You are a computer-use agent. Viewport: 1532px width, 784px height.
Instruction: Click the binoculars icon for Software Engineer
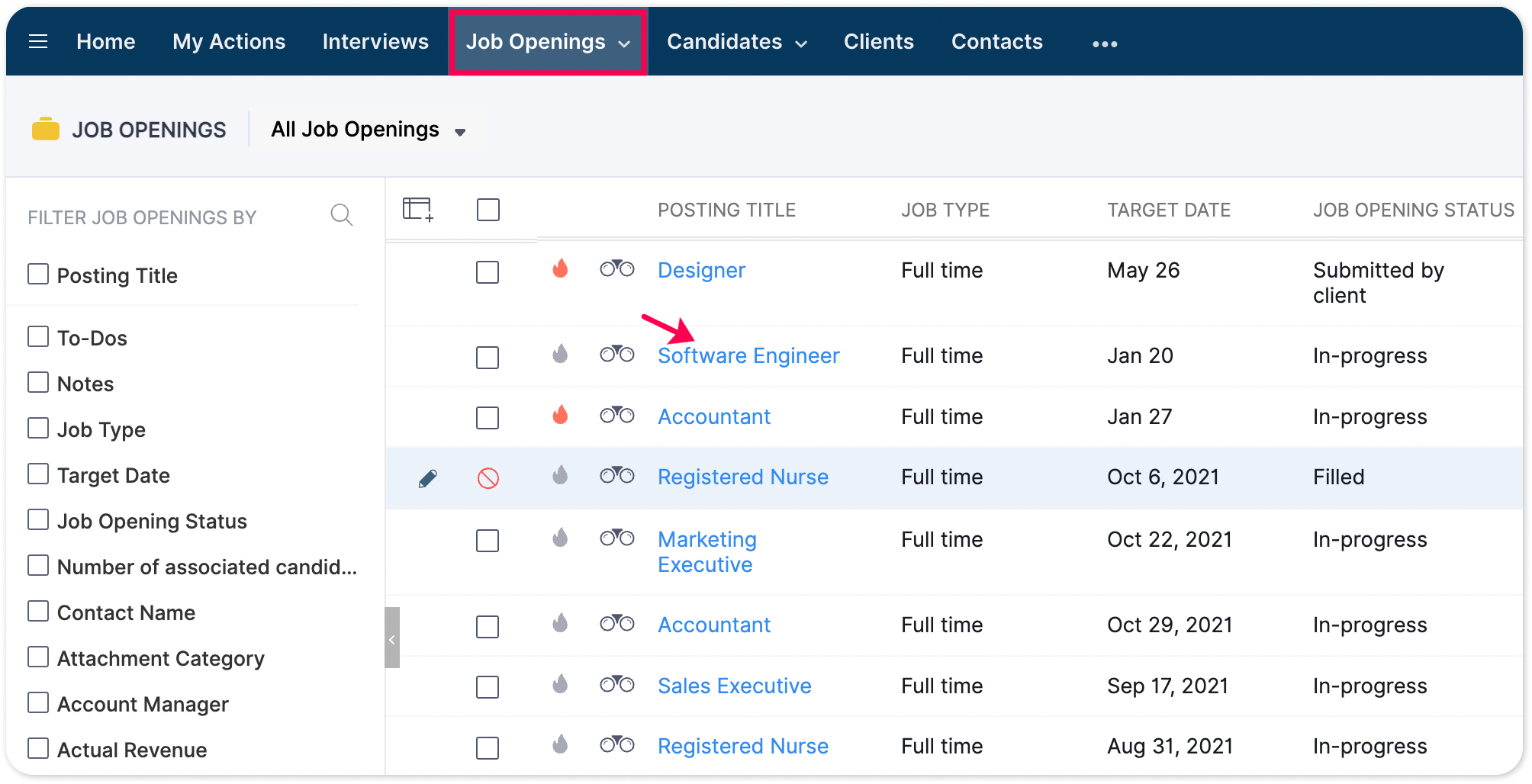coord(617,354)
